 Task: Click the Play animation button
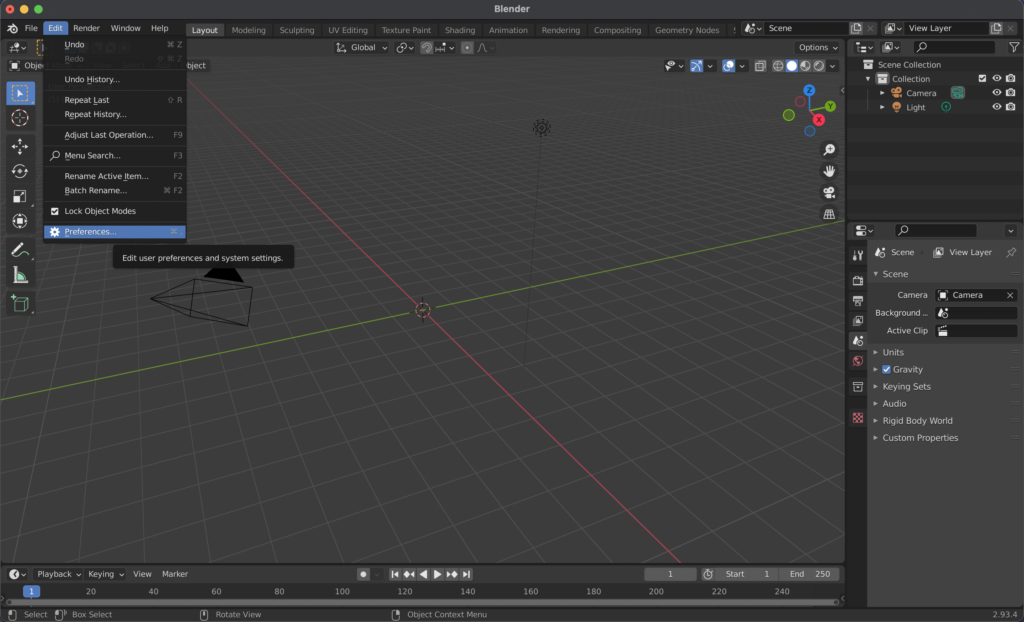pyautogui.click(x=438, y=574)
